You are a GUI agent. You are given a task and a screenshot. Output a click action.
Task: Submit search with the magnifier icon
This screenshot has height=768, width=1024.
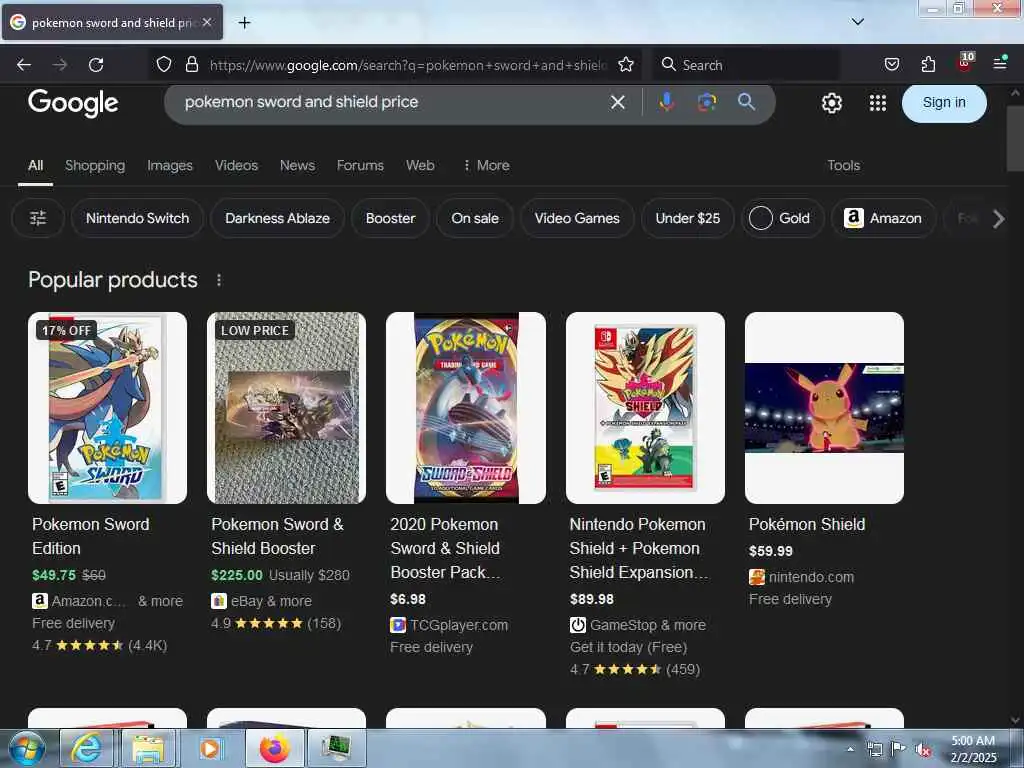pyautogui.click(x=746, y=102)
